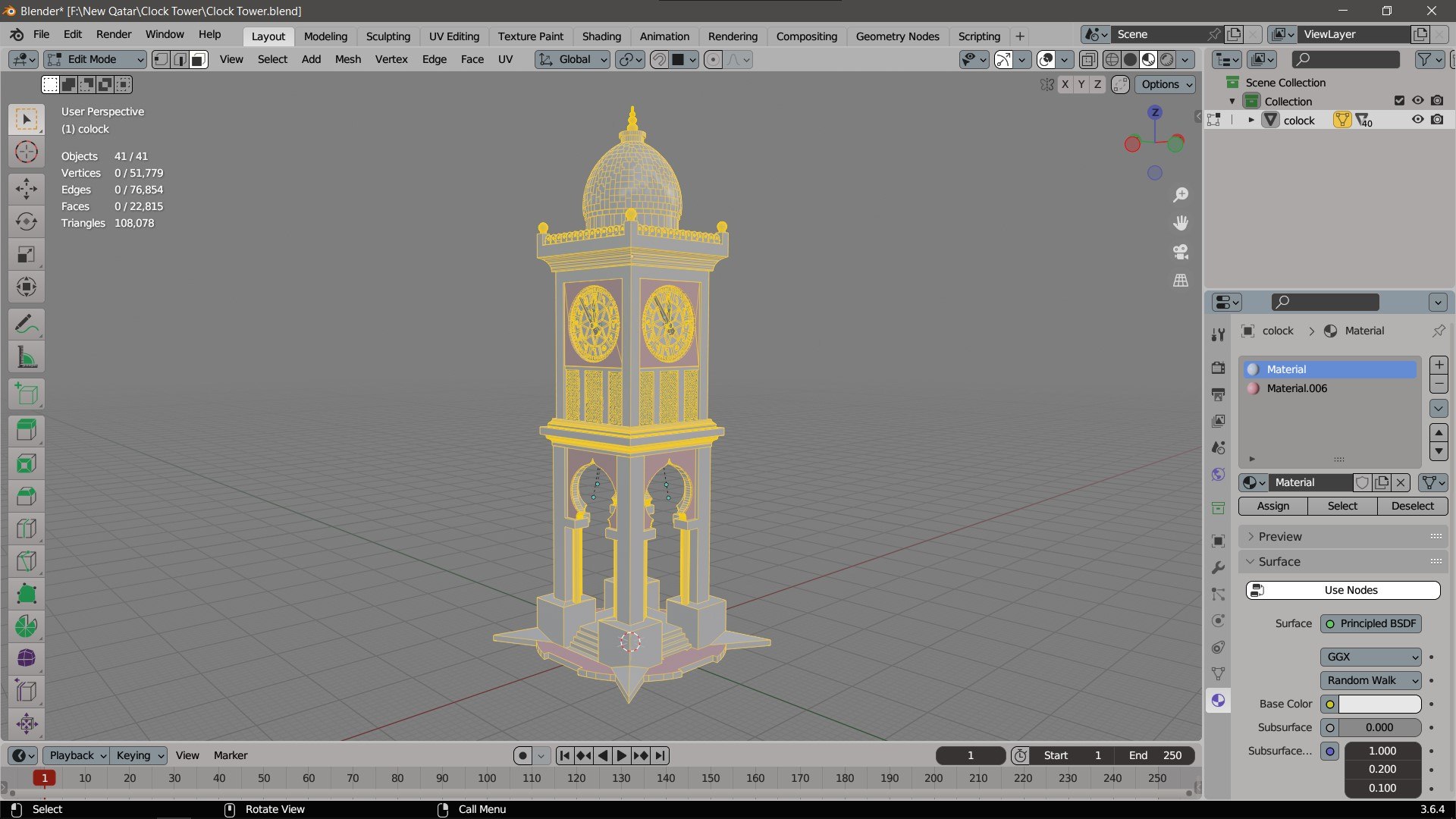Image resolution: width=1456 pixels, height=819 pixels.
Task: Uncheck Collection exclude checkbox
Action: click(1399, 101)
